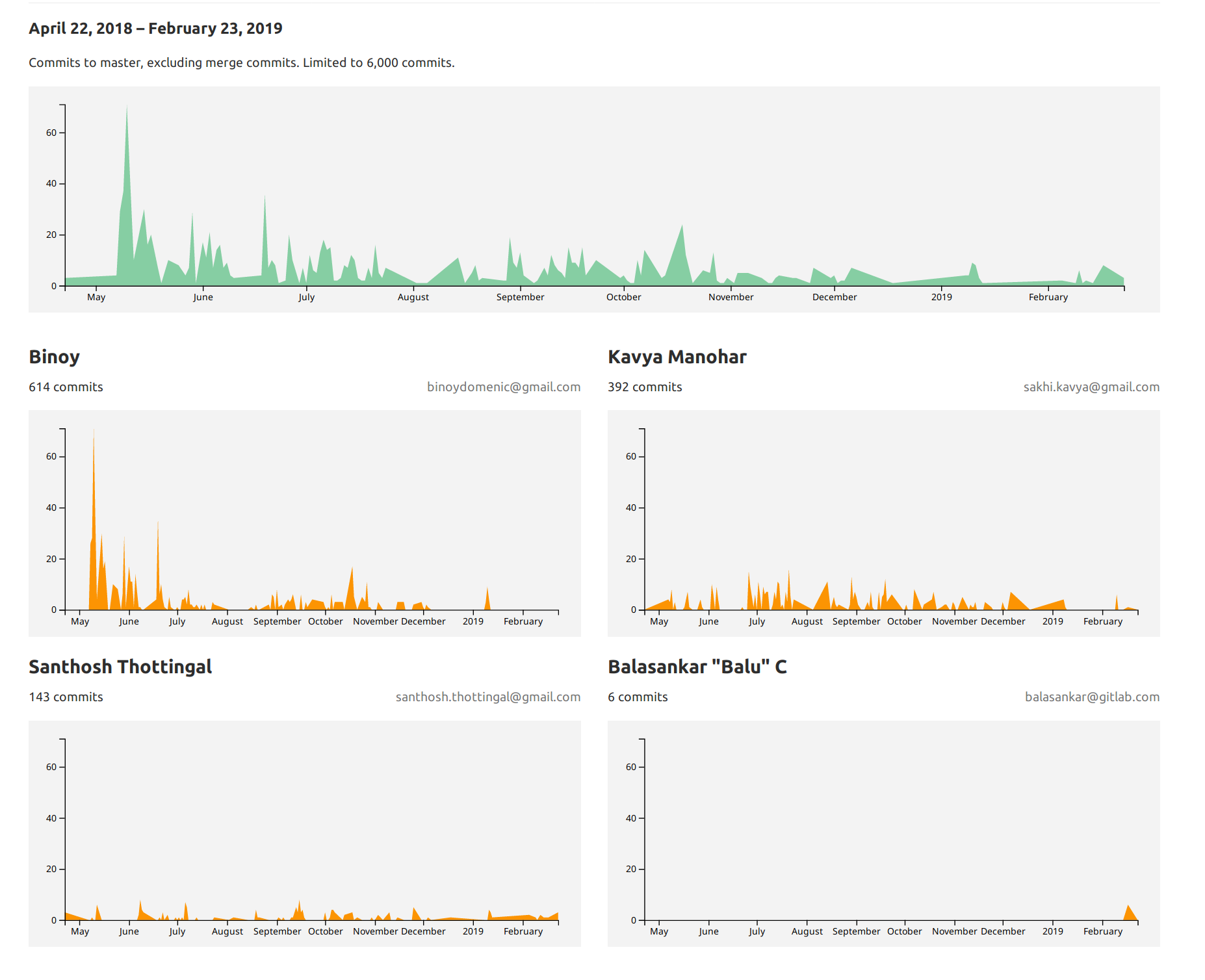Click '2019' axis label on main chart
The height and width of the screenshot is (980, 1205).
point(942,297)
